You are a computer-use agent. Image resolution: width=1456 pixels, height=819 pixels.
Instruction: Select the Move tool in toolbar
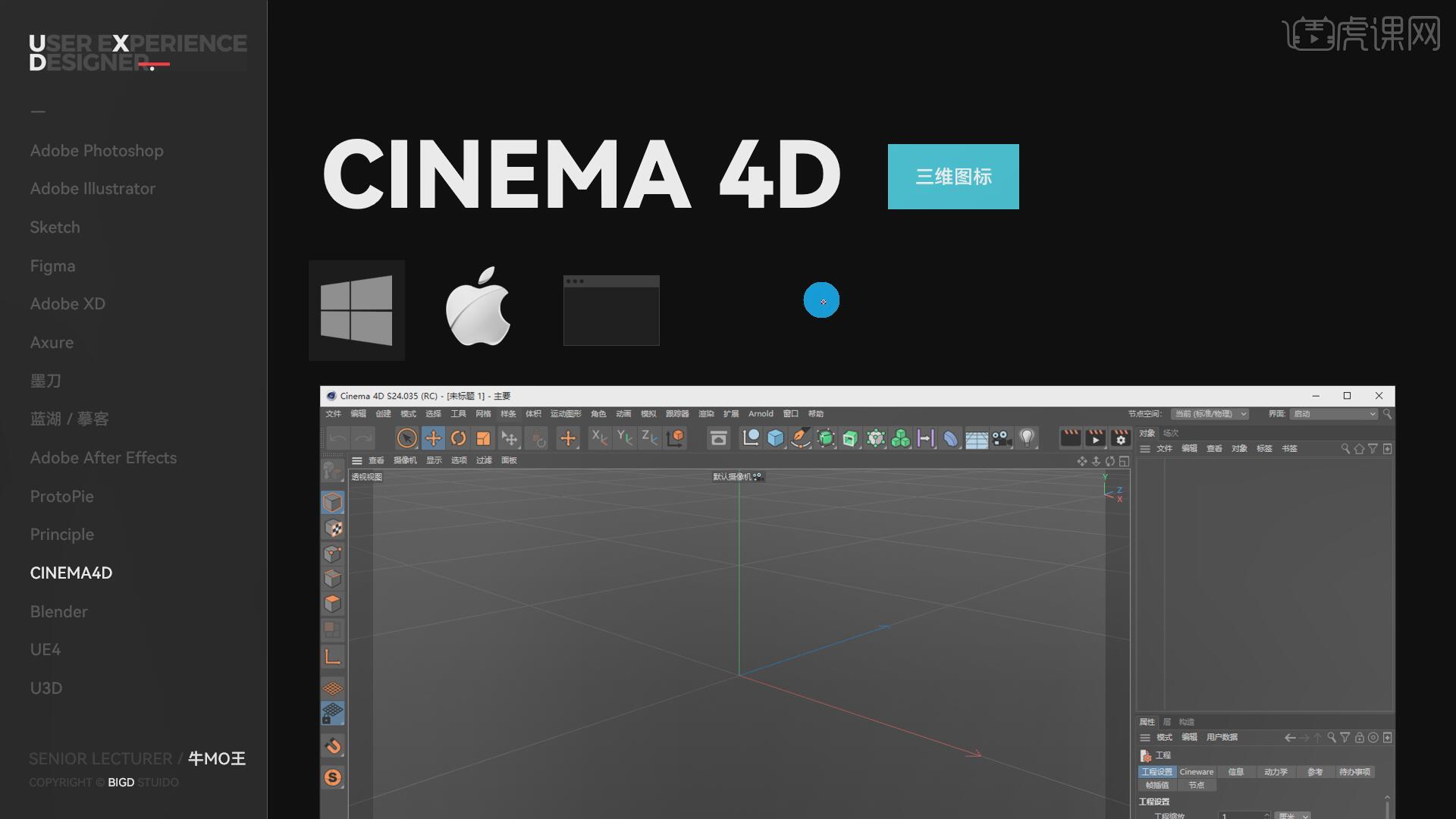(433, 438)
